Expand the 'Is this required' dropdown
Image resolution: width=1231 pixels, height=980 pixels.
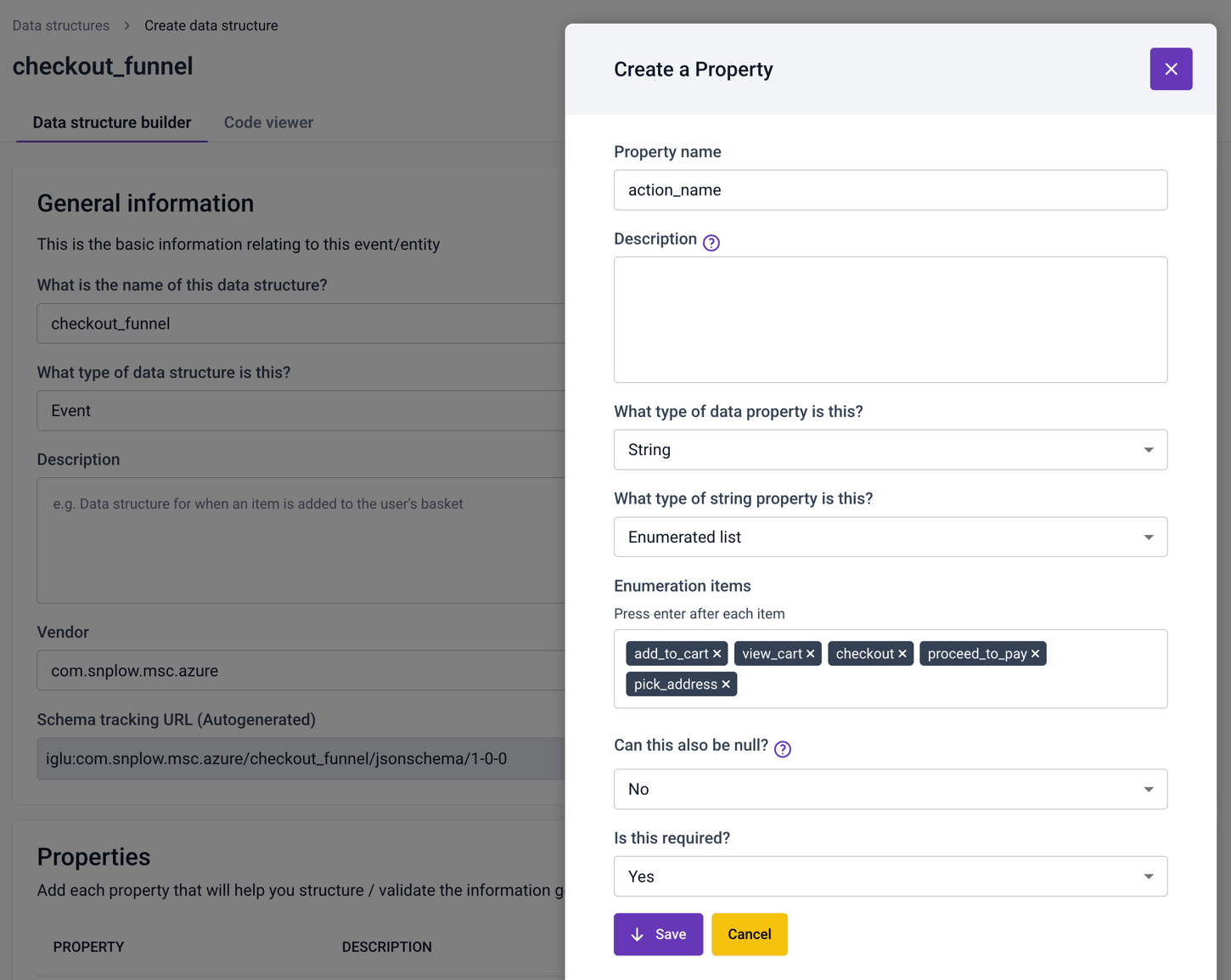click(x=890, y=876)
